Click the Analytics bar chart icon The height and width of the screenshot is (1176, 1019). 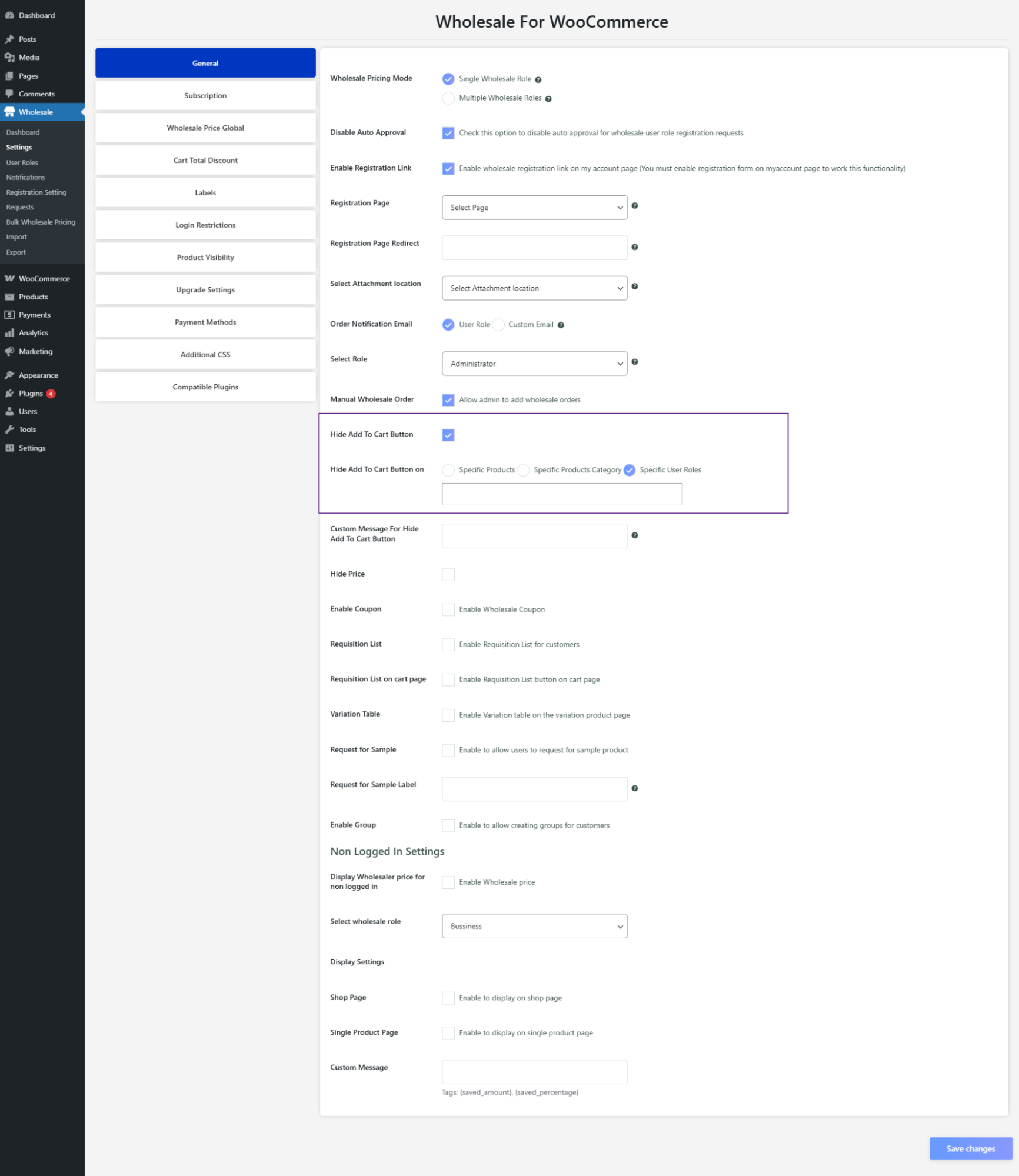coord(9,333)
